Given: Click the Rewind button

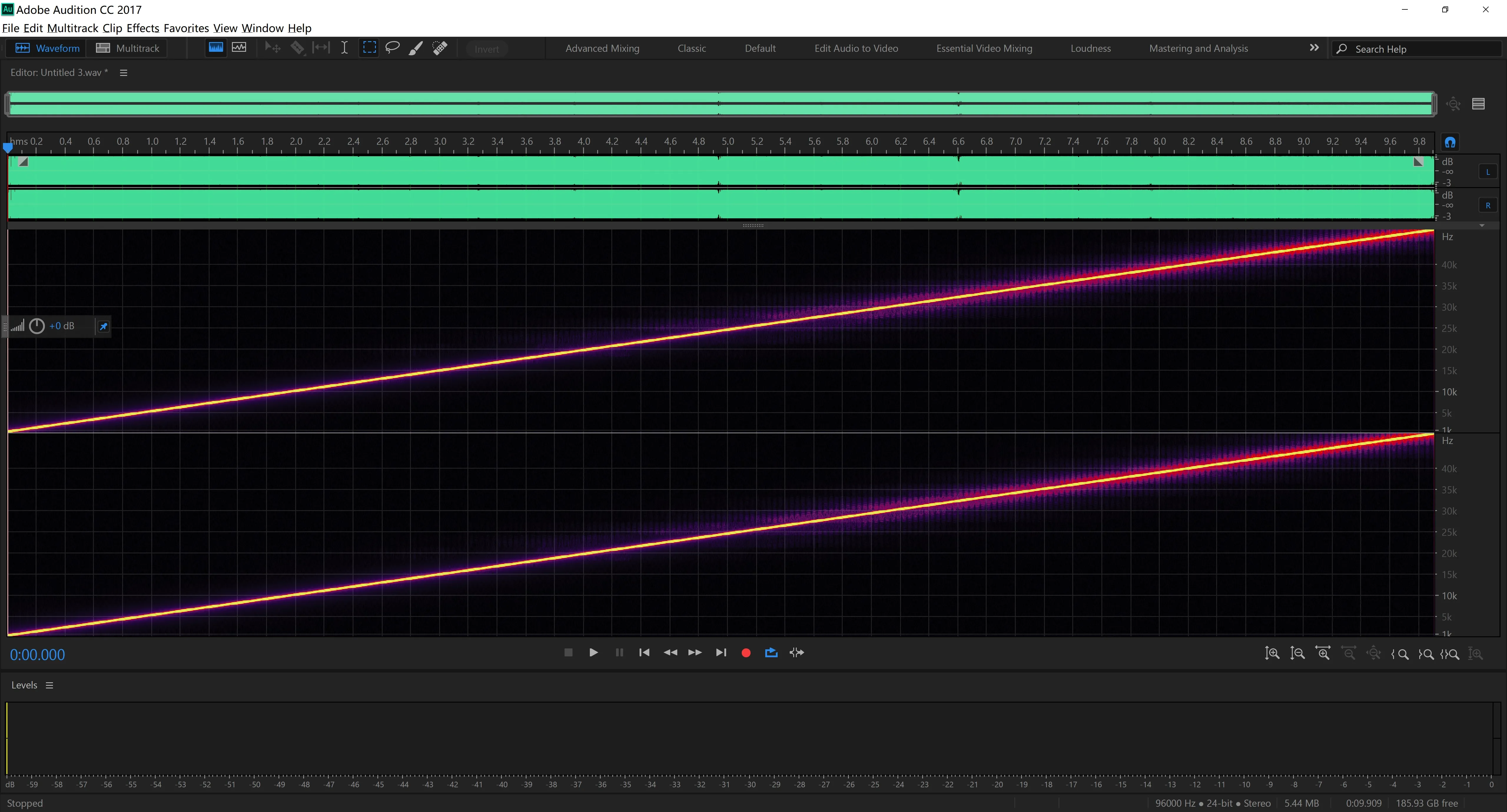Looking at the screenshot, I should 670,653.
